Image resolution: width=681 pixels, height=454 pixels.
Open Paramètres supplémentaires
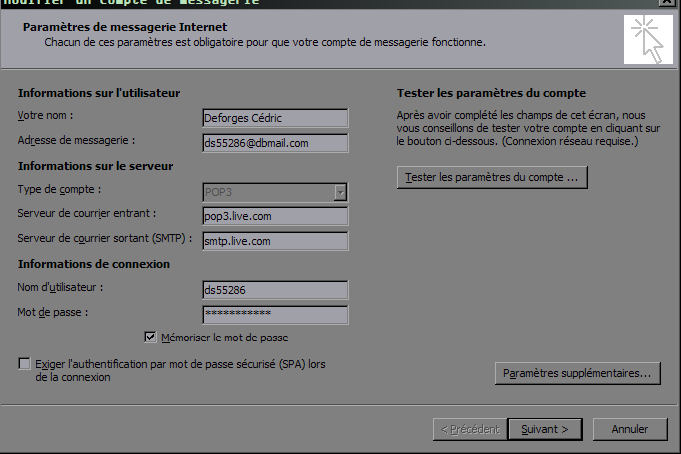(x=578, y=374)
